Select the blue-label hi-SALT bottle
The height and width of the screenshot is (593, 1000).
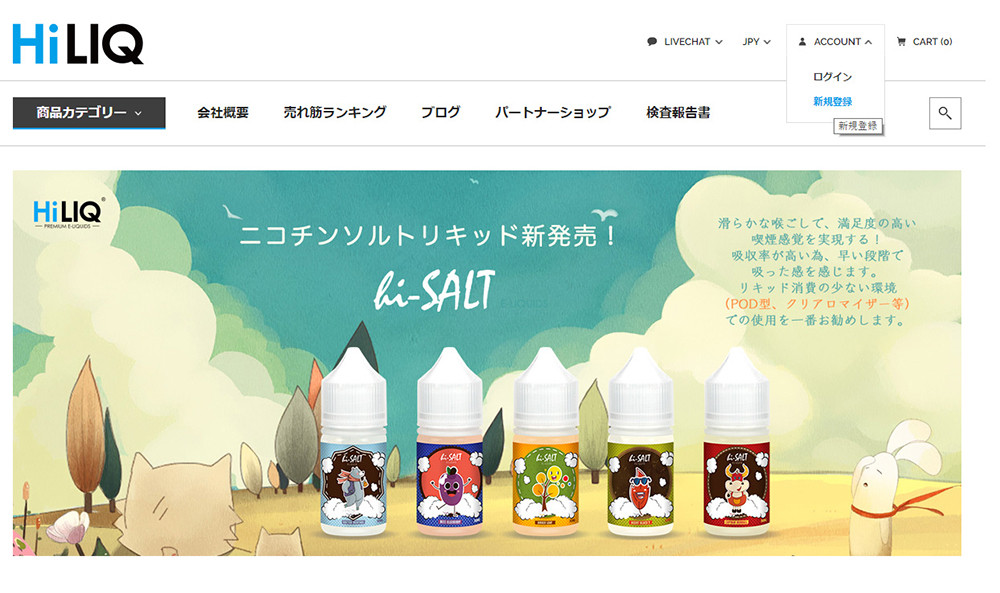(353, 441)
